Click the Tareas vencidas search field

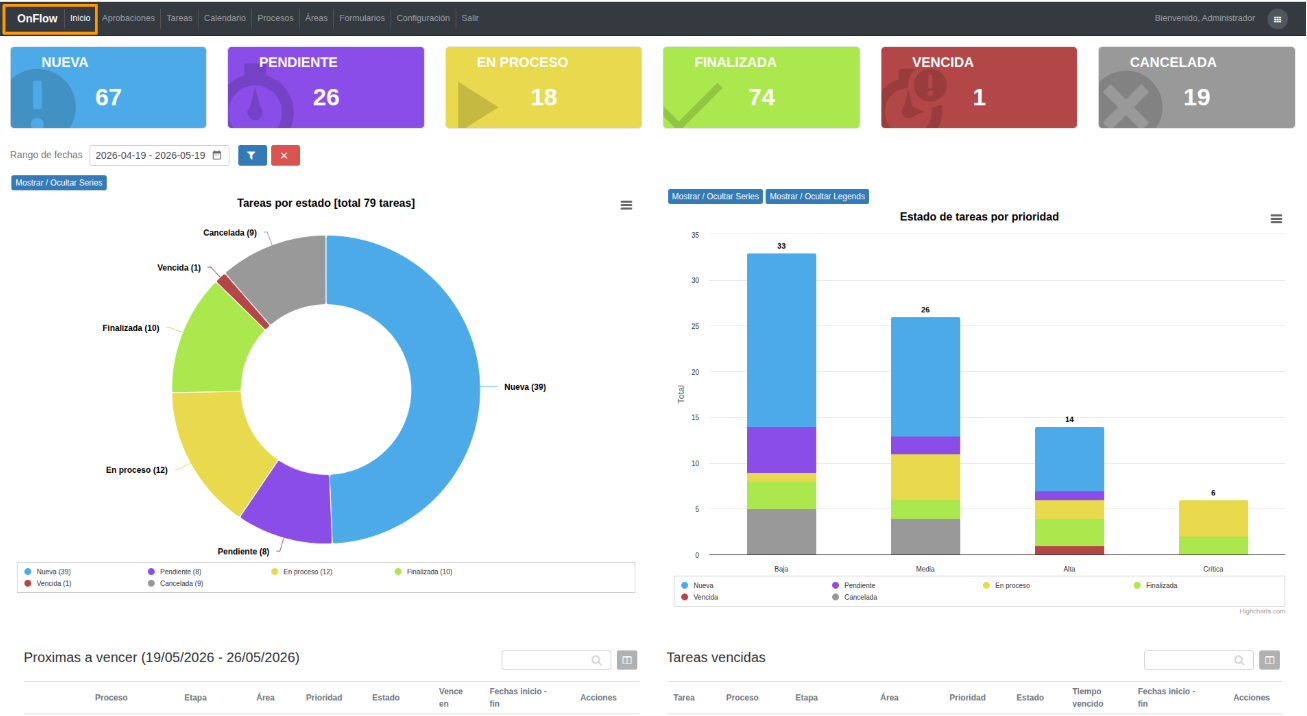point(1199,660)
